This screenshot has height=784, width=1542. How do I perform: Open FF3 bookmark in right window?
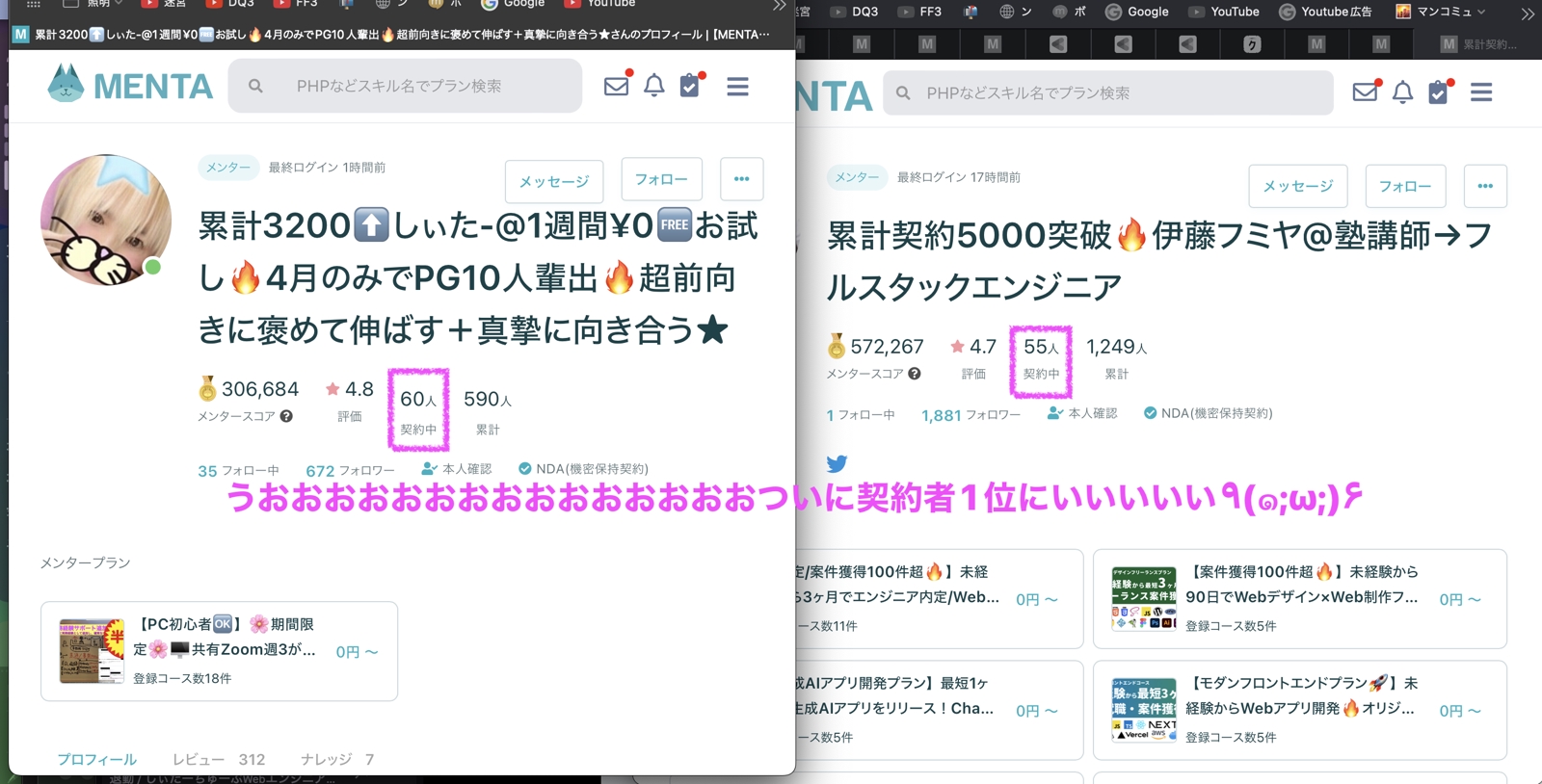(x=920, y=12)
